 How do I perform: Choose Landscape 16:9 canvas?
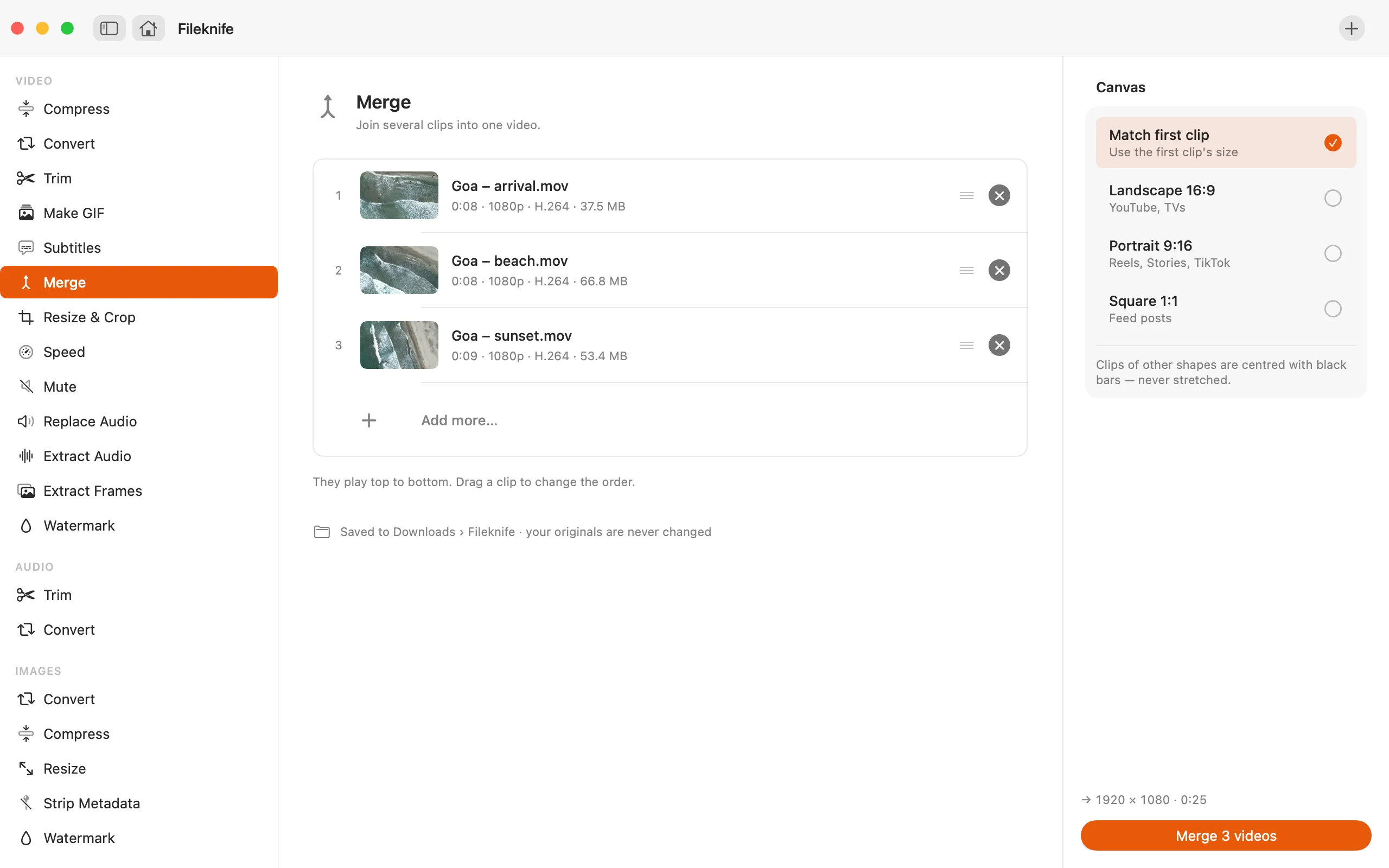1226,198
